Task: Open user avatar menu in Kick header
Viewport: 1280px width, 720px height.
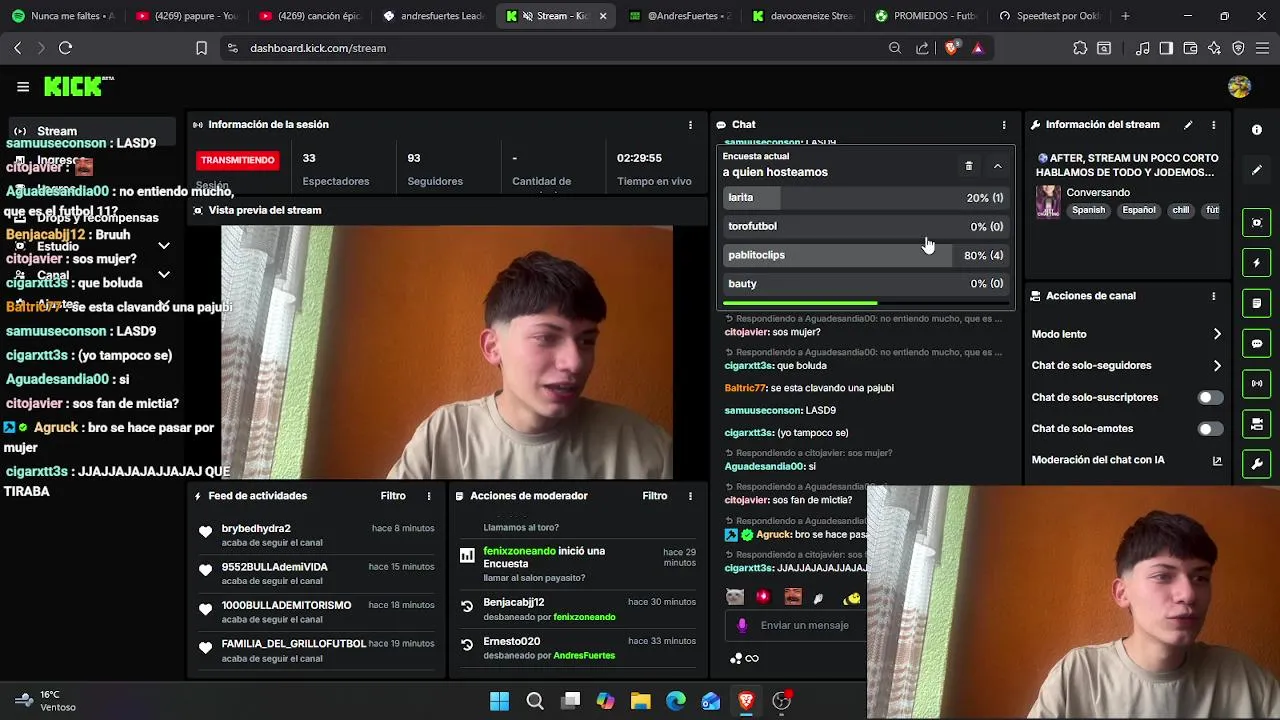Action: pyautogui.click(x=1239, y=87)
